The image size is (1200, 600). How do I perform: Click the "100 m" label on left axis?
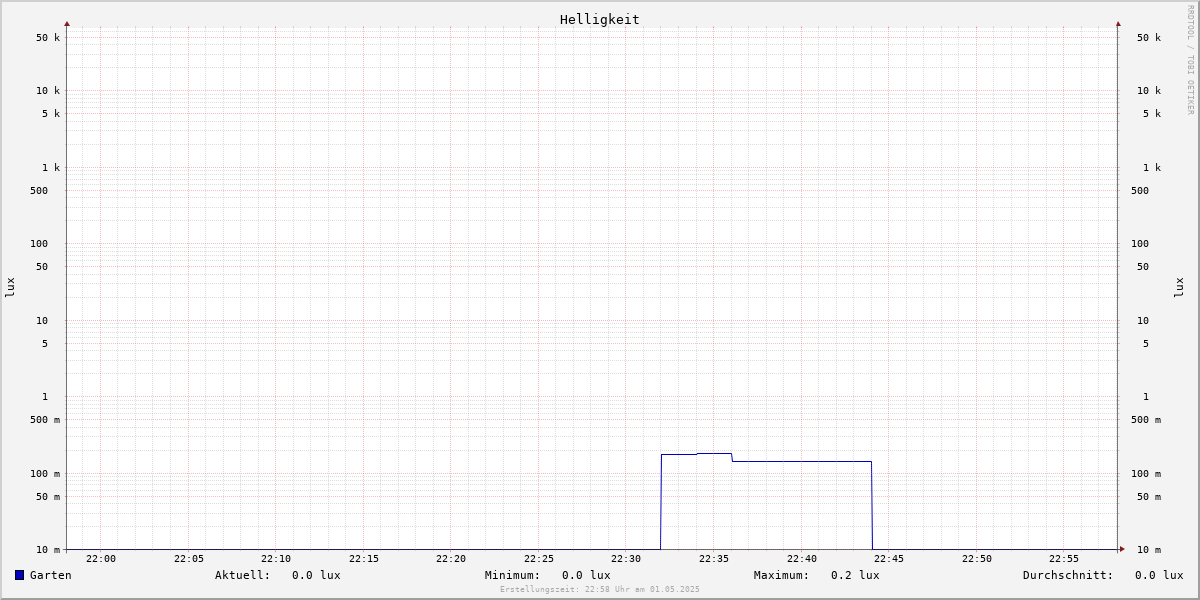pyautogui.click(x=45, y=474)
